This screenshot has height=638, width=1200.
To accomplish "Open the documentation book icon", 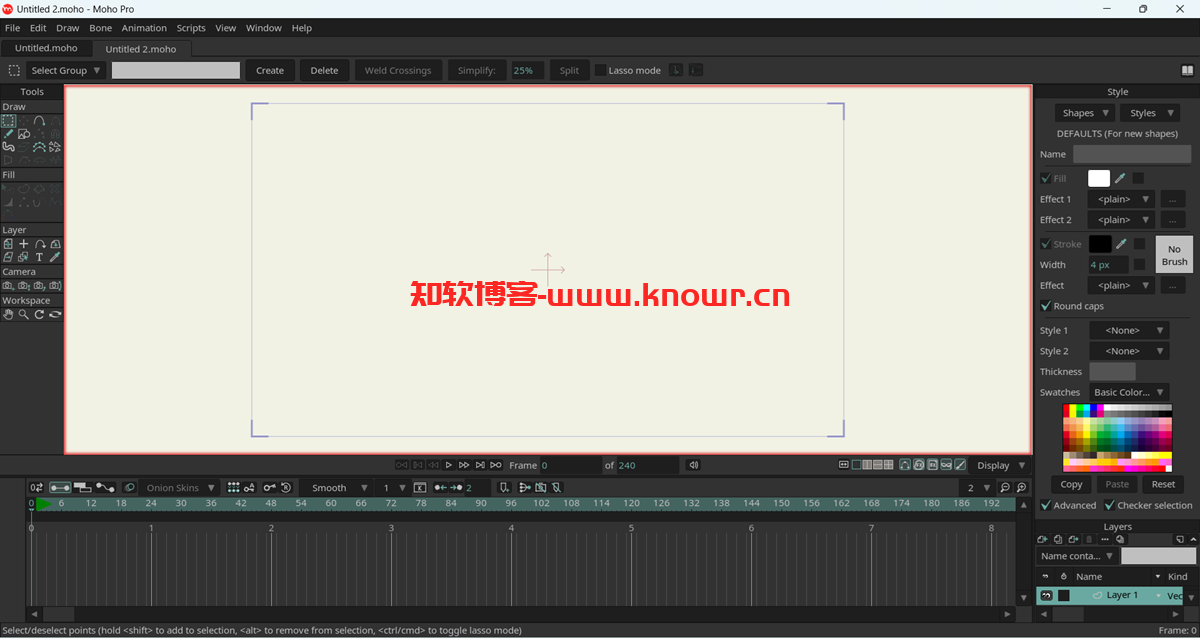I will [x=1187, y=70].
